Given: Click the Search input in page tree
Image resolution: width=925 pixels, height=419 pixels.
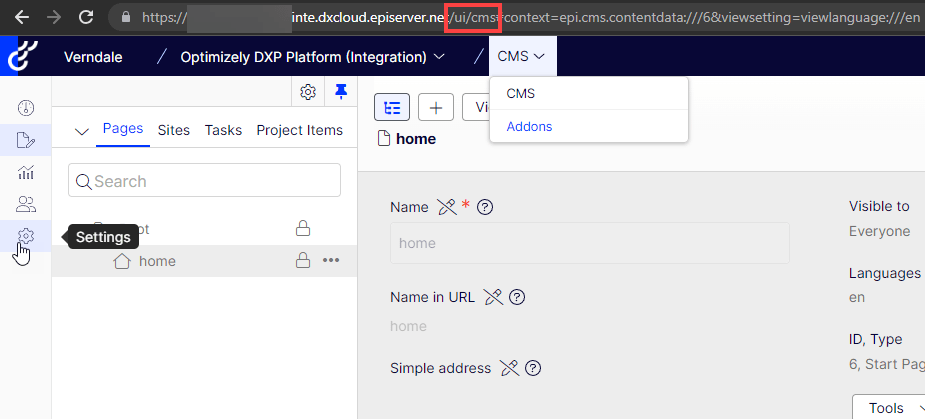Looking at the screenshot, I should 204,180.
